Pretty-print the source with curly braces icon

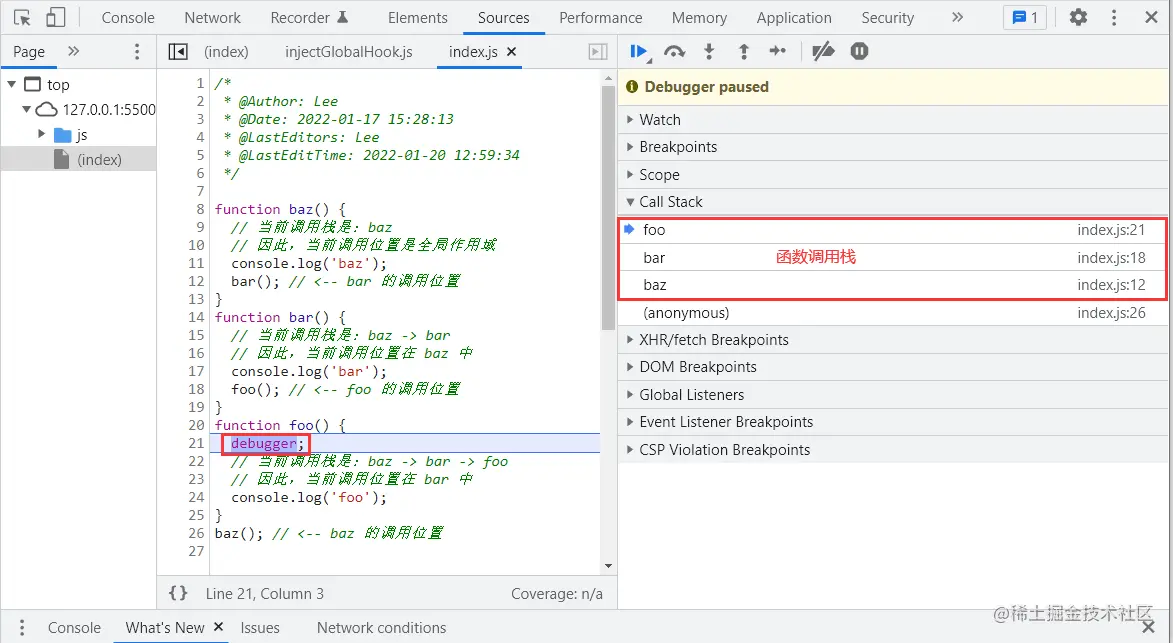[x=178, y=593]
